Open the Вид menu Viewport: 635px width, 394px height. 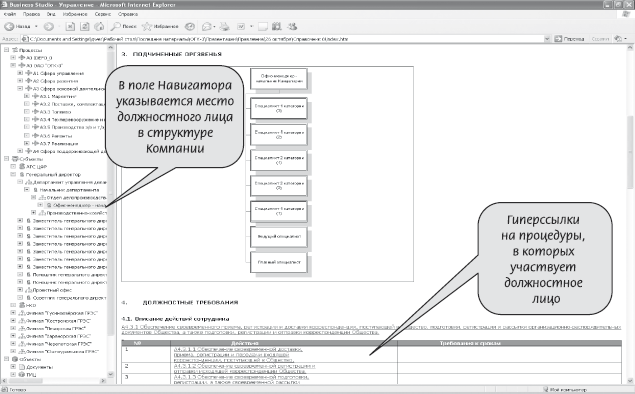(x=51, y=14)
